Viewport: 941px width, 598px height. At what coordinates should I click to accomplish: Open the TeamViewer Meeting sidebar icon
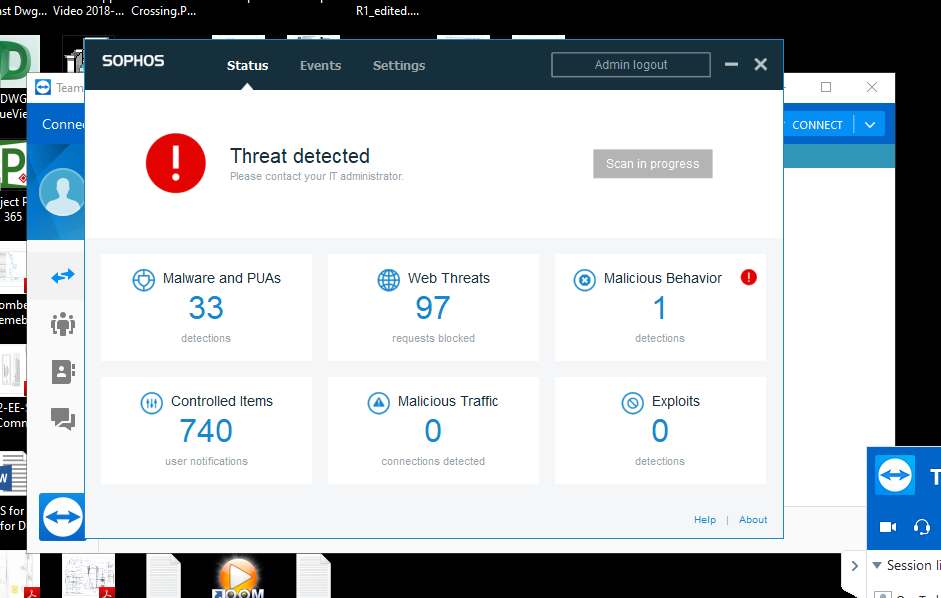pyautogui.click(x=63, y=324)
